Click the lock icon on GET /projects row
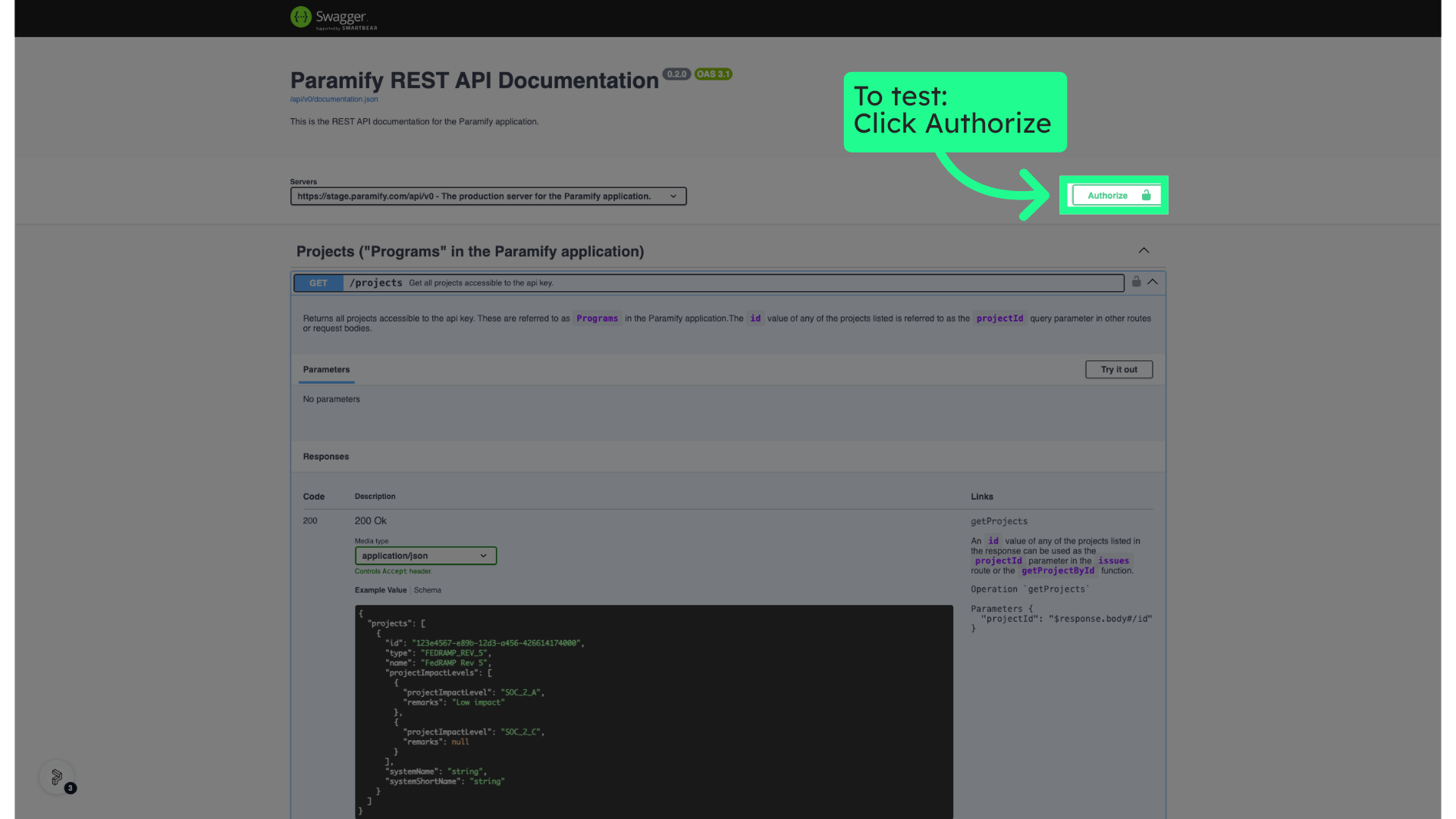The width and height of the screenshot is (1456, 819). click(x=1136, y=281)
